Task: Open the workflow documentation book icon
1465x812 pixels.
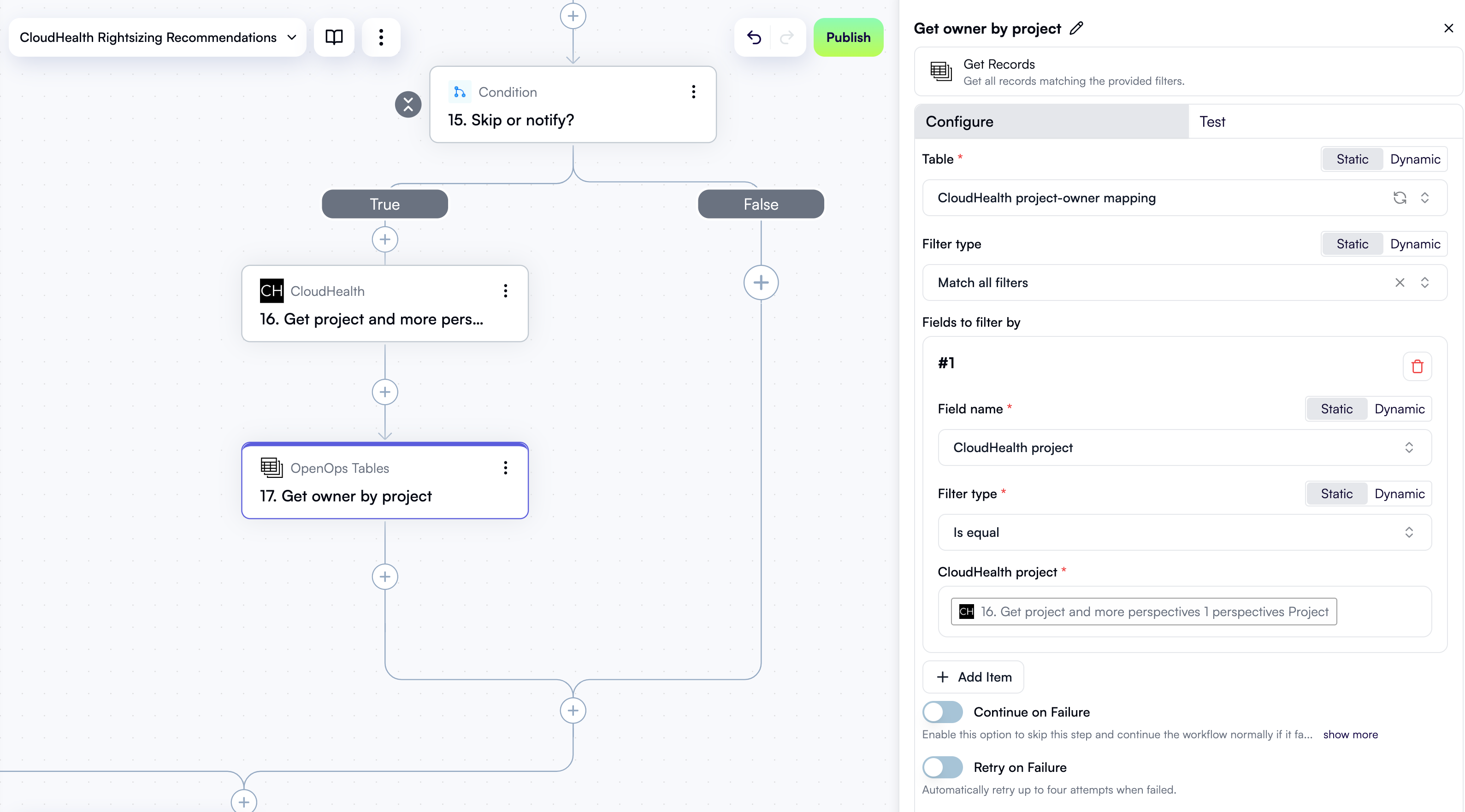Action: pos(334,37)
